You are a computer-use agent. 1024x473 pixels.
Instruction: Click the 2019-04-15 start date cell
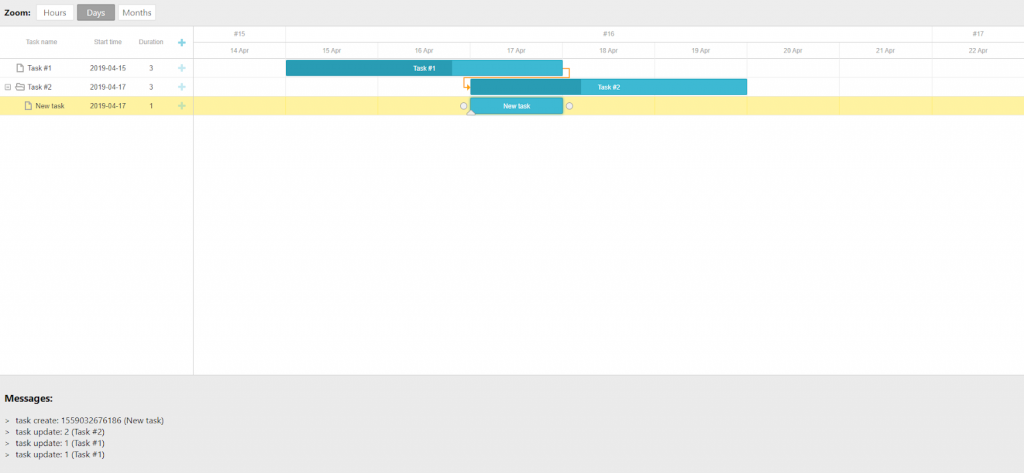point(108,68)
